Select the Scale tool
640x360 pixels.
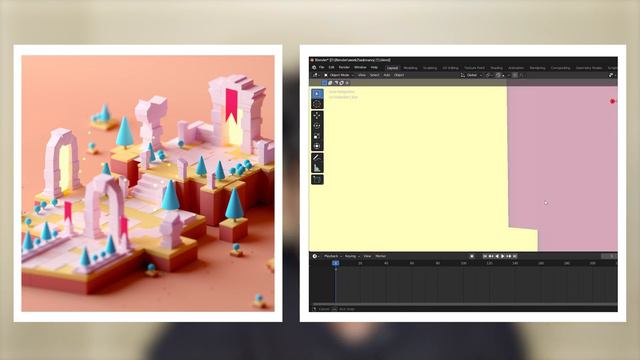317,136
